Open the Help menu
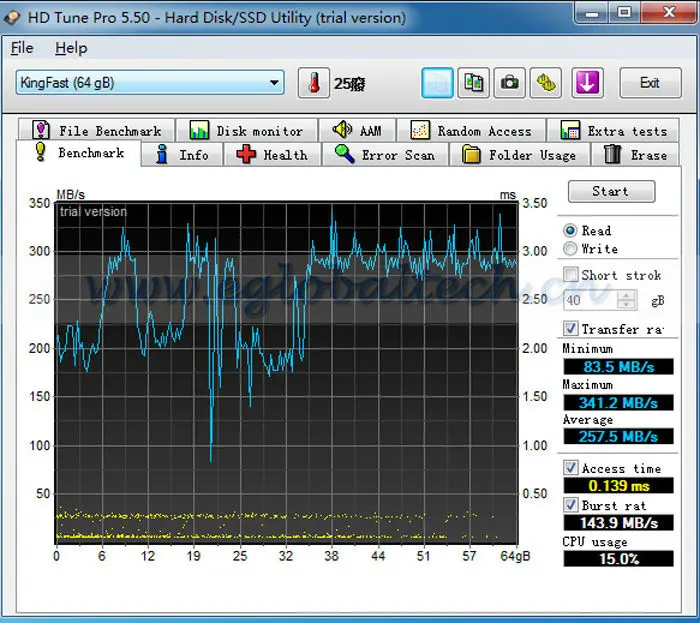 [x=71, y=48]
